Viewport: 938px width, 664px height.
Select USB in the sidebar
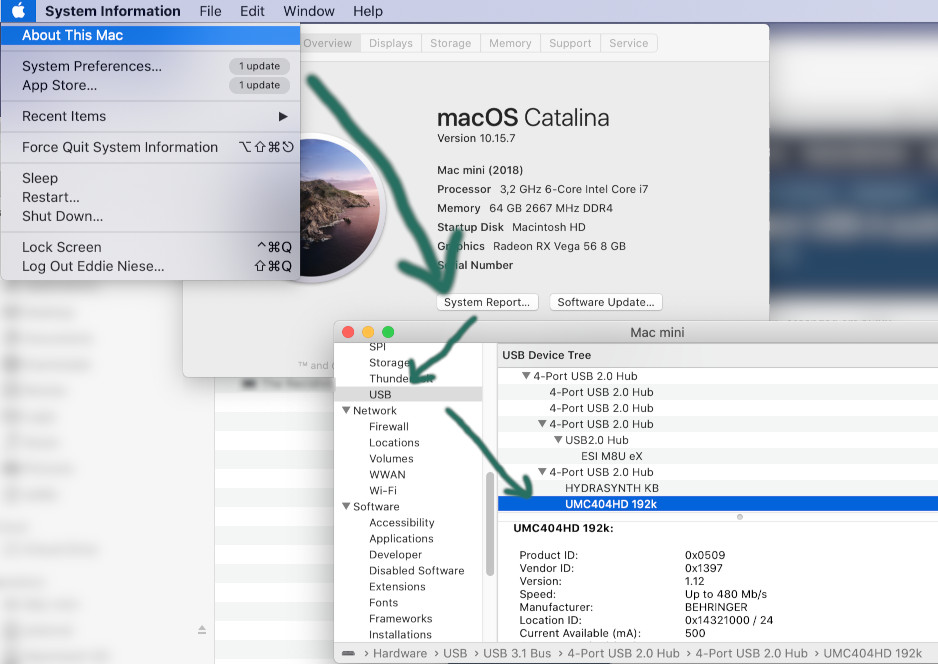pyautogui.click(x=408, y=395)
